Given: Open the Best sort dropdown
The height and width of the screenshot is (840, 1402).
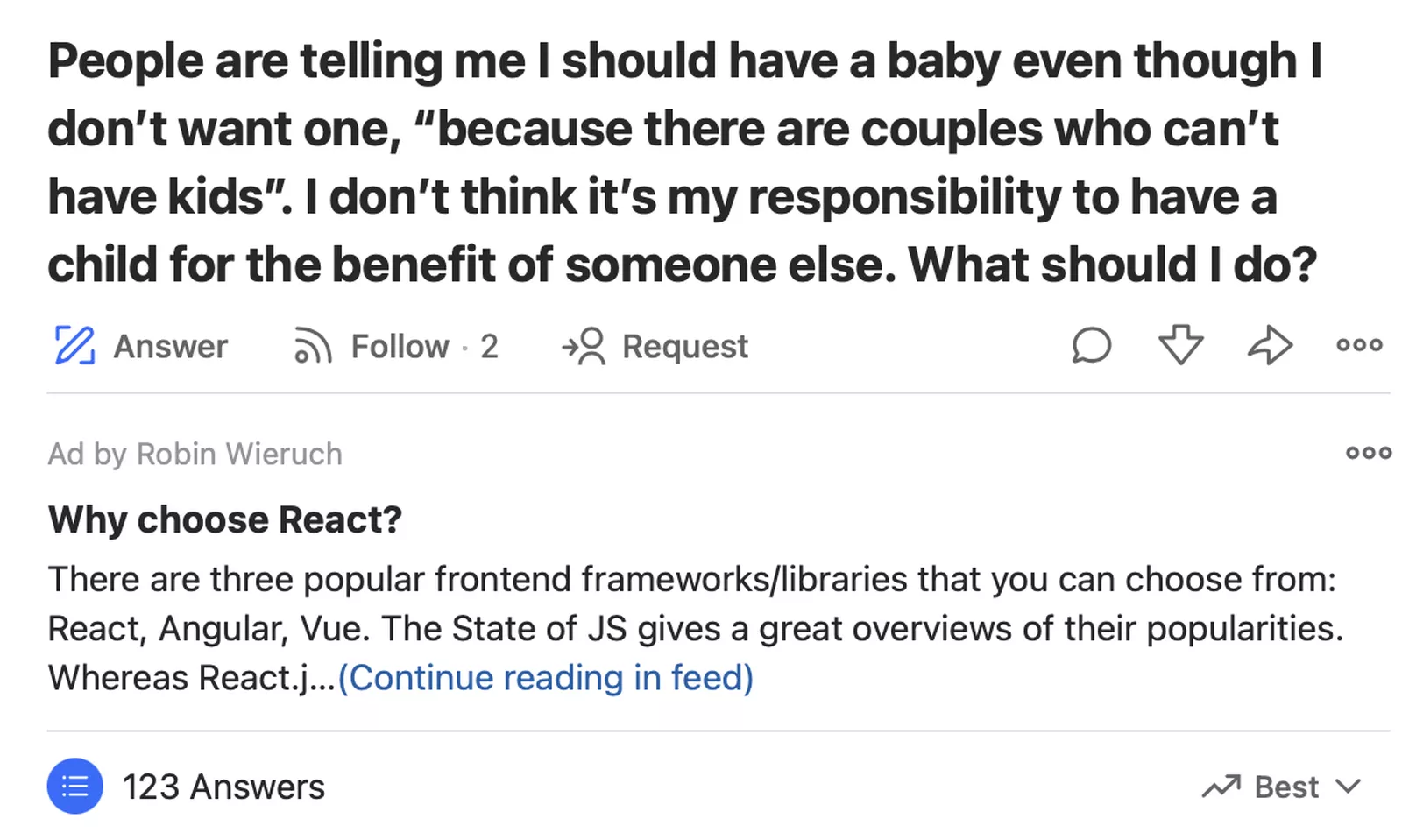Looking at the screenshot, I should [x=1285, y=787].
